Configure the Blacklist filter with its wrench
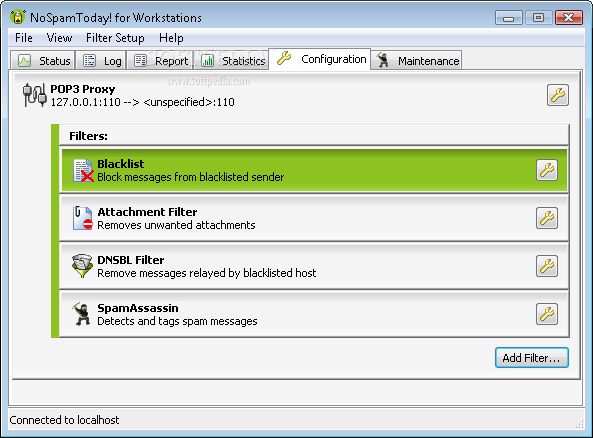 tap(546, 170)
